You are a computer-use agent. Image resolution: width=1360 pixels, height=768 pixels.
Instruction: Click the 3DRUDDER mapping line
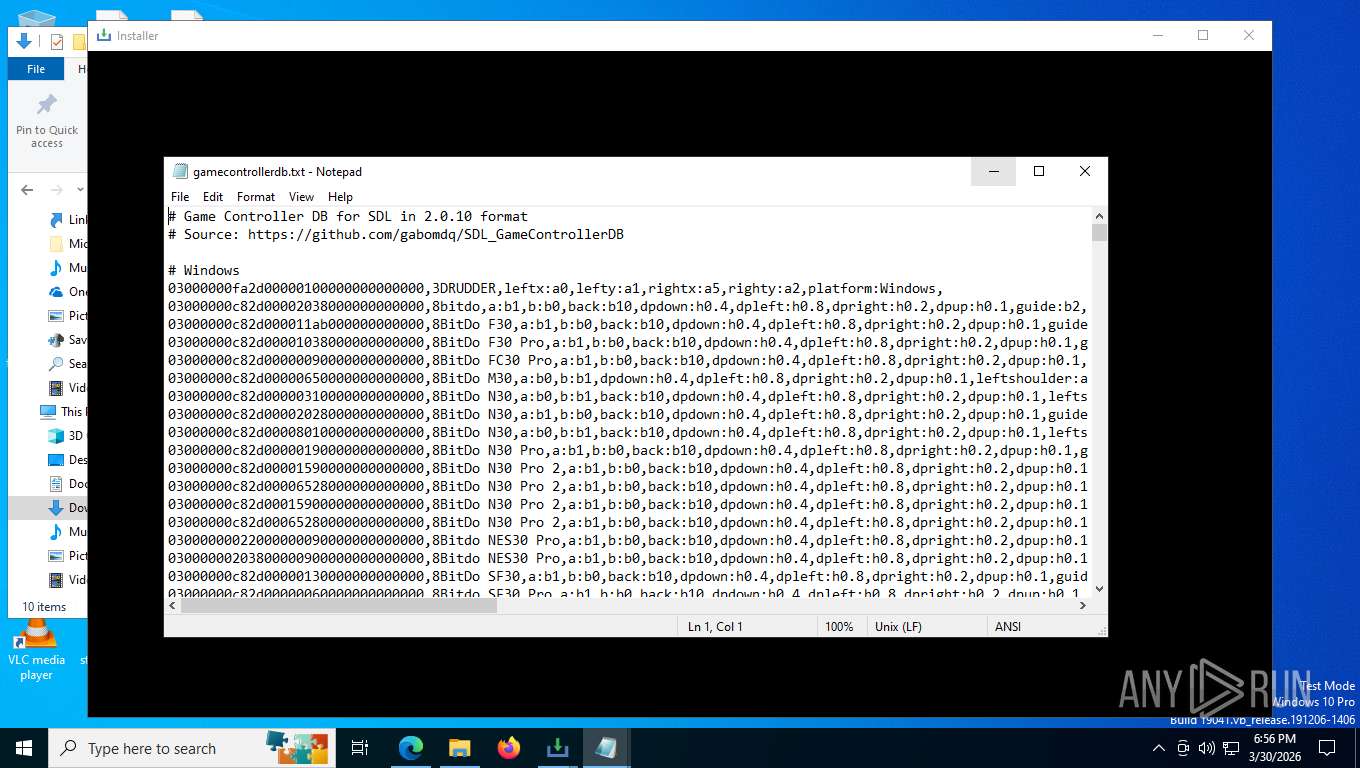(555, 288)
